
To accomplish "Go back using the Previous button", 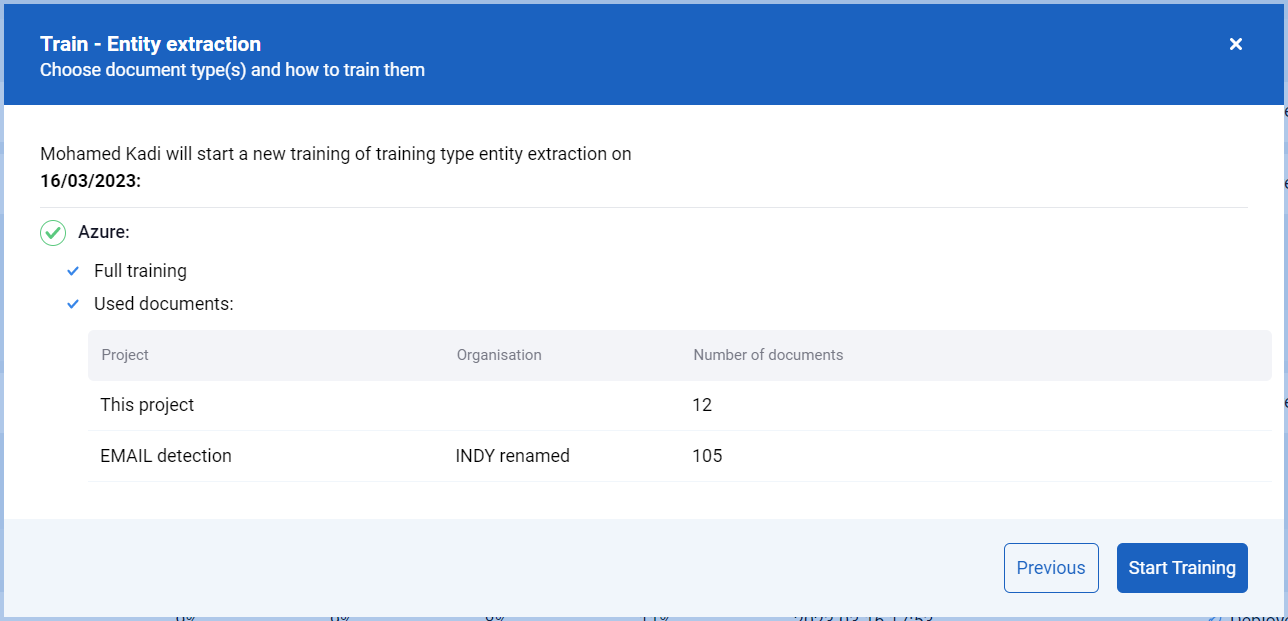I will click(1051, 568).
